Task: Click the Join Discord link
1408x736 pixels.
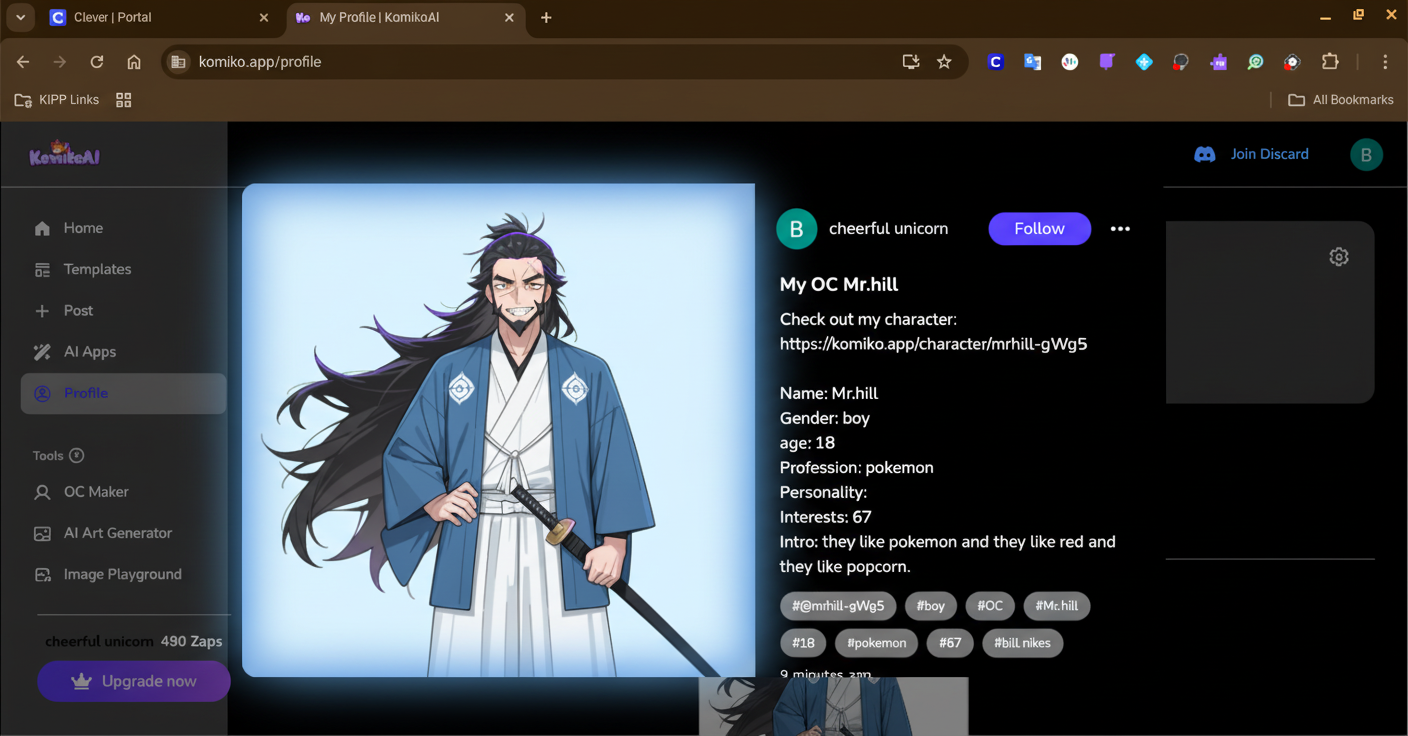Action: coord(1269,154)
